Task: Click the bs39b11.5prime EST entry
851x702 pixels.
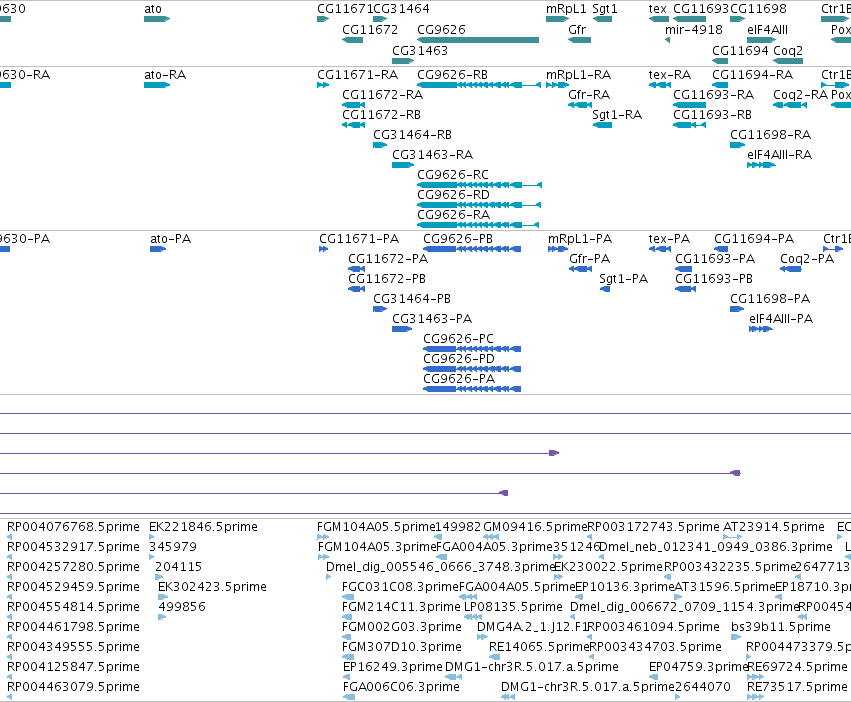Action: (x=781, y=627)
